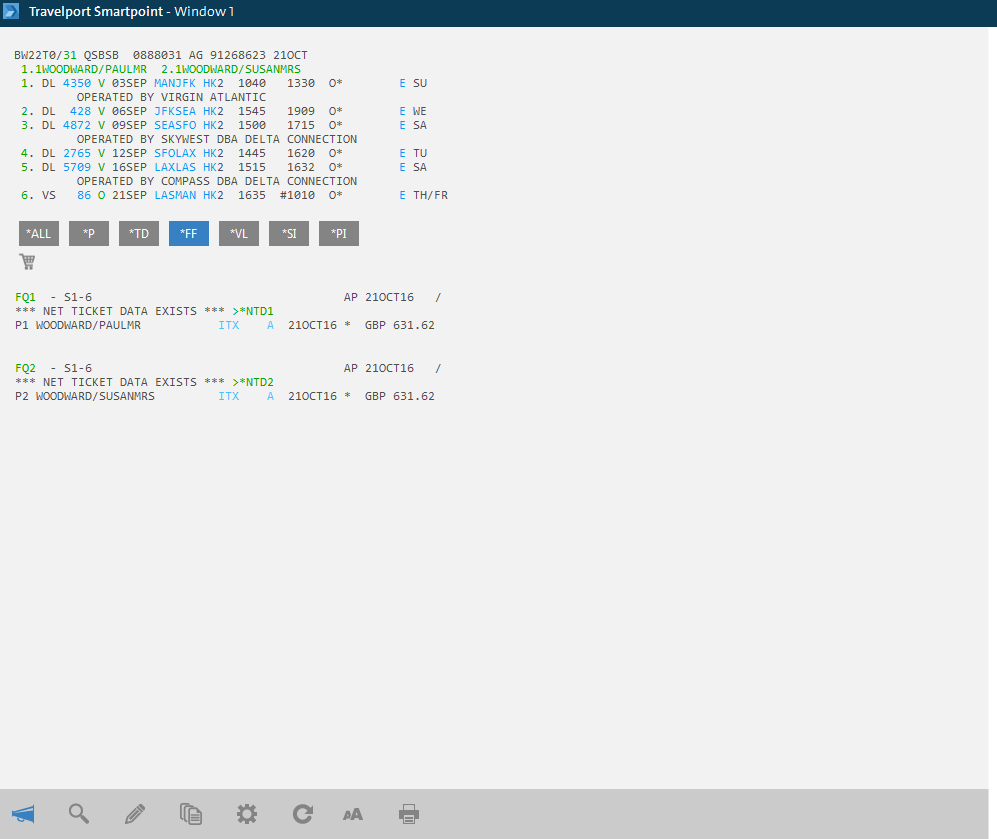Click the GBP 631.62 fare for P2
This screenshot has height=839, width=997.
point(400,396)
